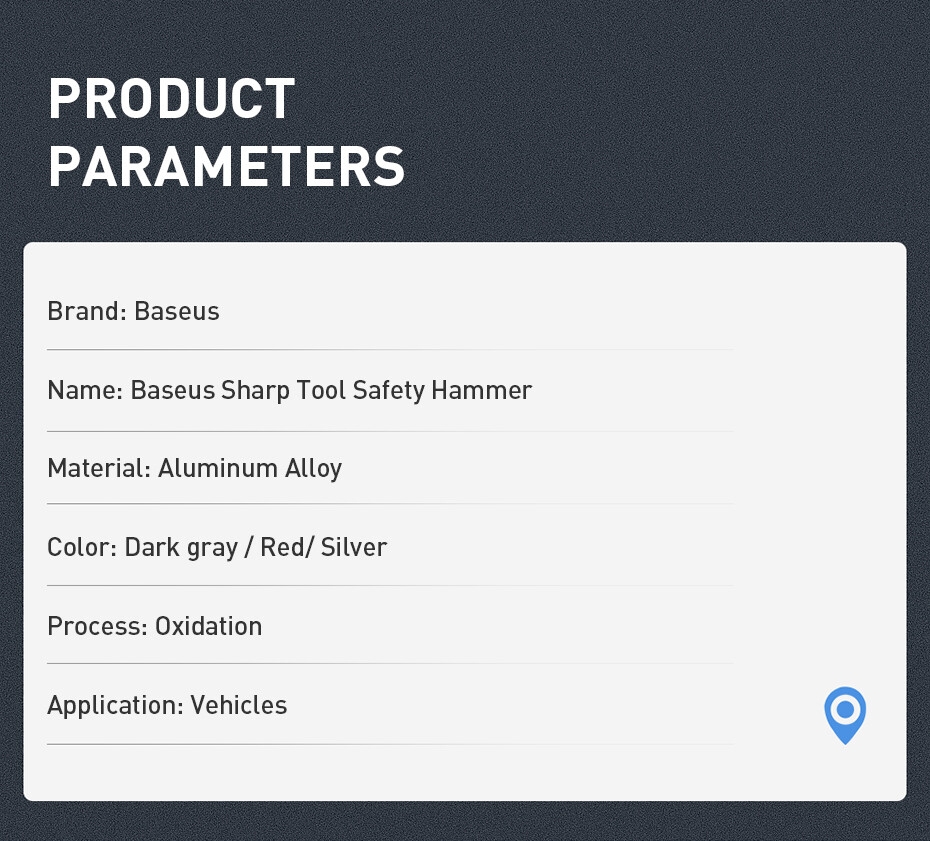The height and width of the screenshot is (841, 930).
Task: Select the 'Aluminum Alloy' material value
Action: pyautogui.click(x=250, y=468)
